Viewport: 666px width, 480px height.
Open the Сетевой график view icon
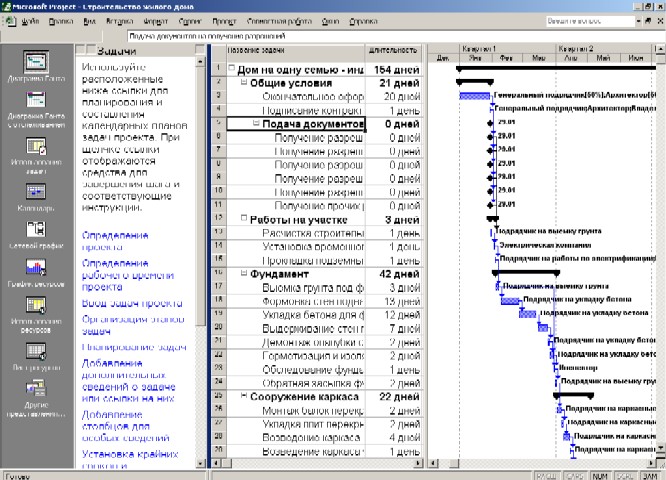[36, 229]
